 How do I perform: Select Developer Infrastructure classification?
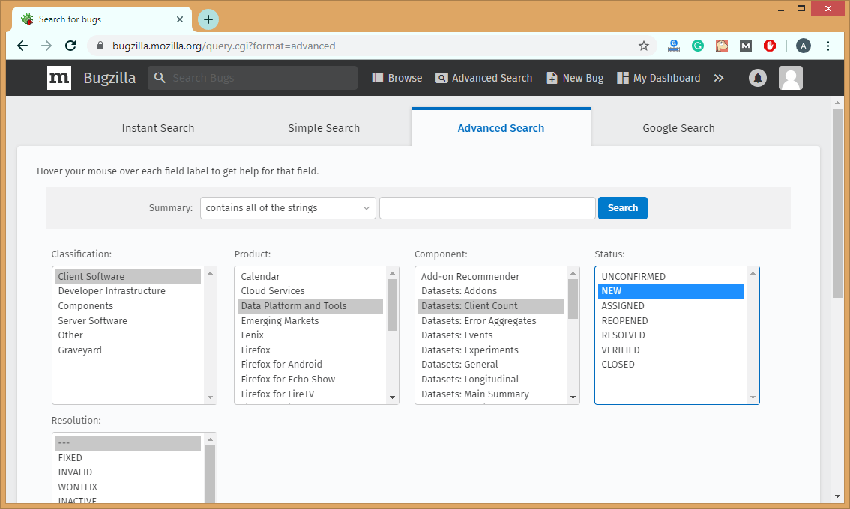[127, 291]
